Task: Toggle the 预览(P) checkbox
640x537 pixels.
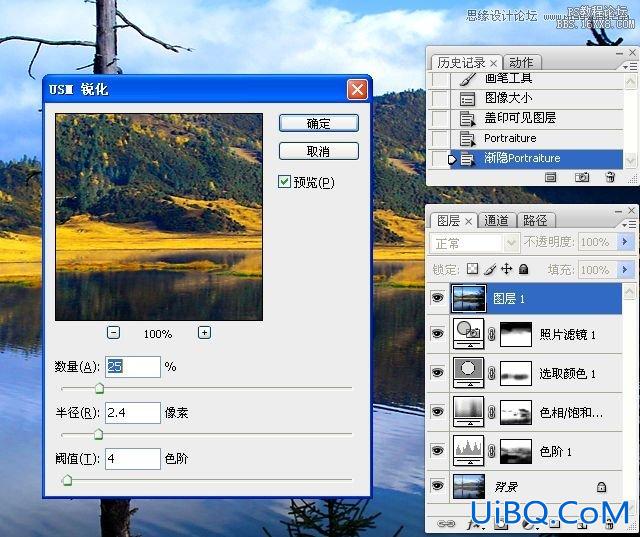Action: point(284,182)
